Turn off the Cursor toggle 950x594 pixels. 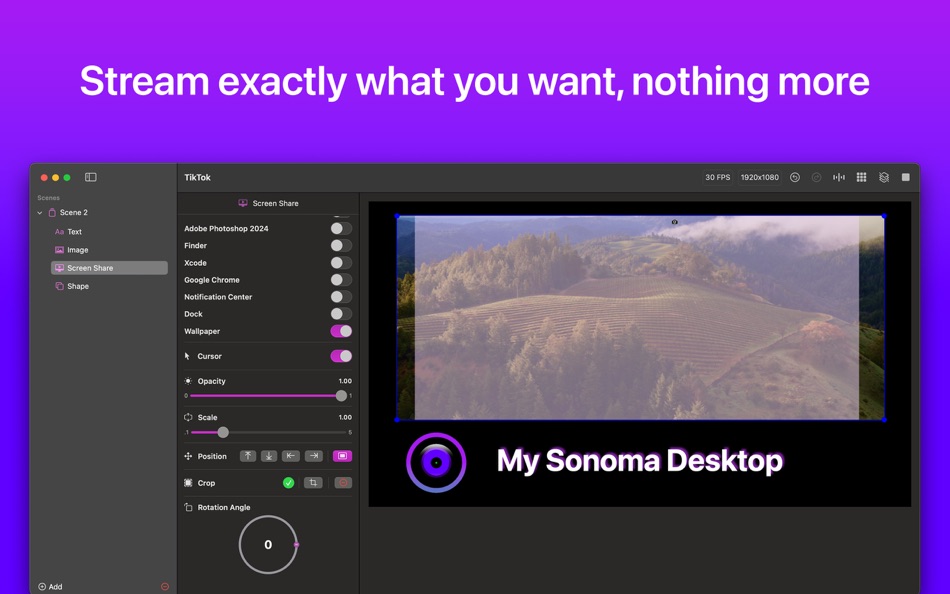[x=340, y=356]
